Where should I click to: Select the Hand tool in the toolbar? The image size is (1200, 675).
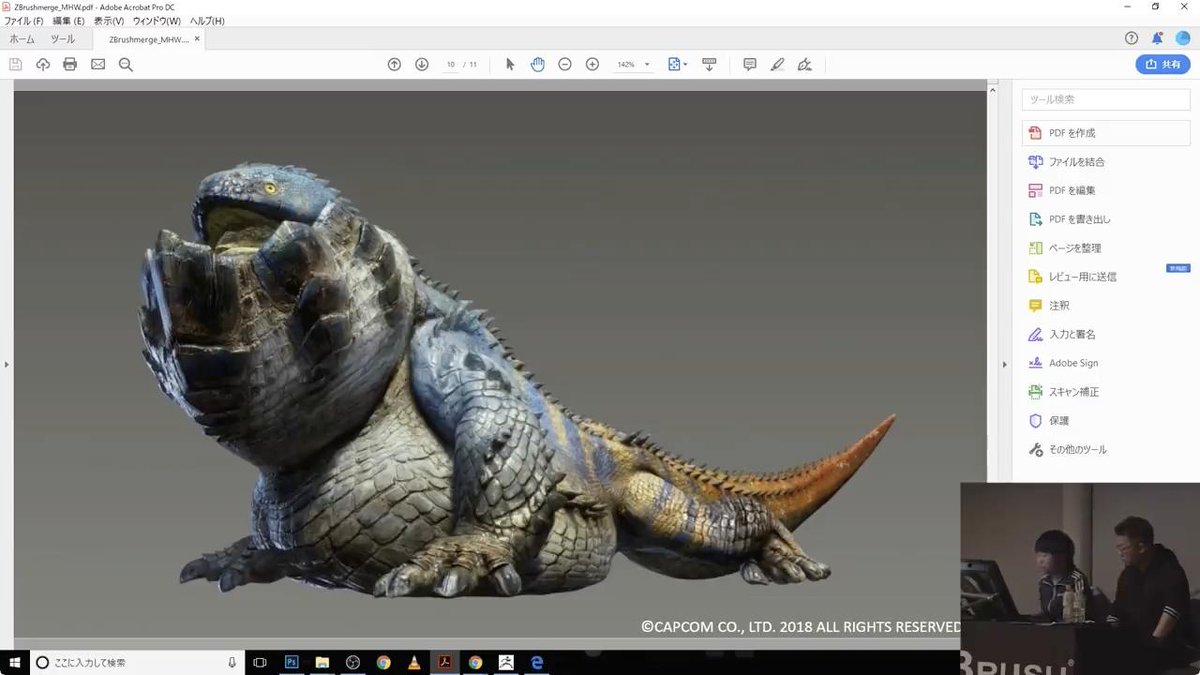coord(537,63)
